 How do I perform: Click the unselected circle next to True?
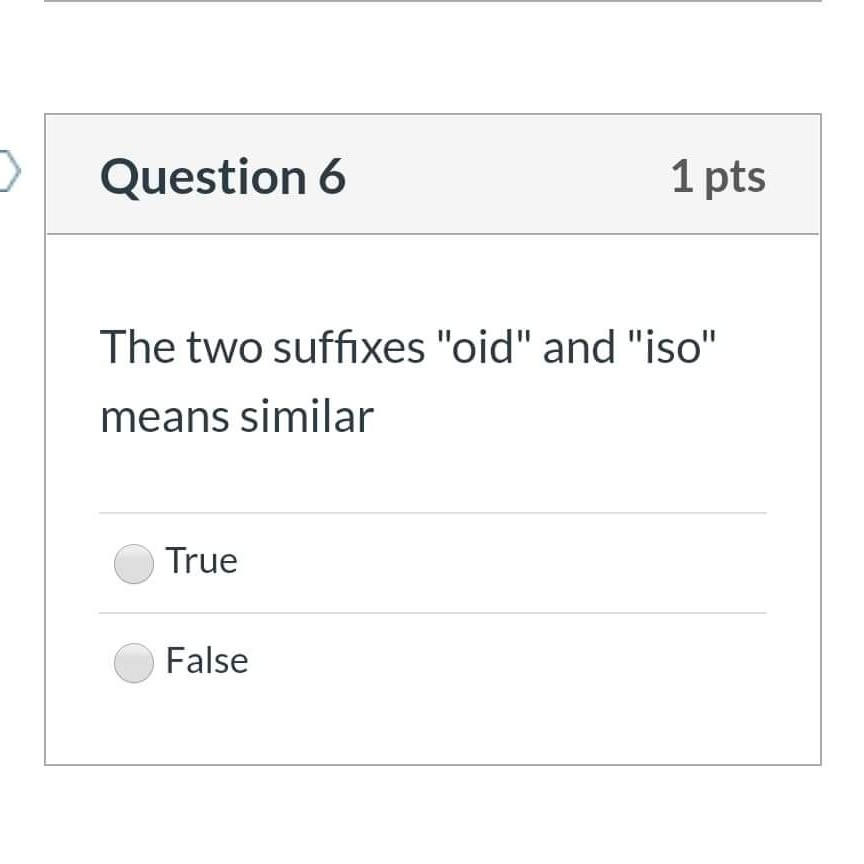coord(133,563)
